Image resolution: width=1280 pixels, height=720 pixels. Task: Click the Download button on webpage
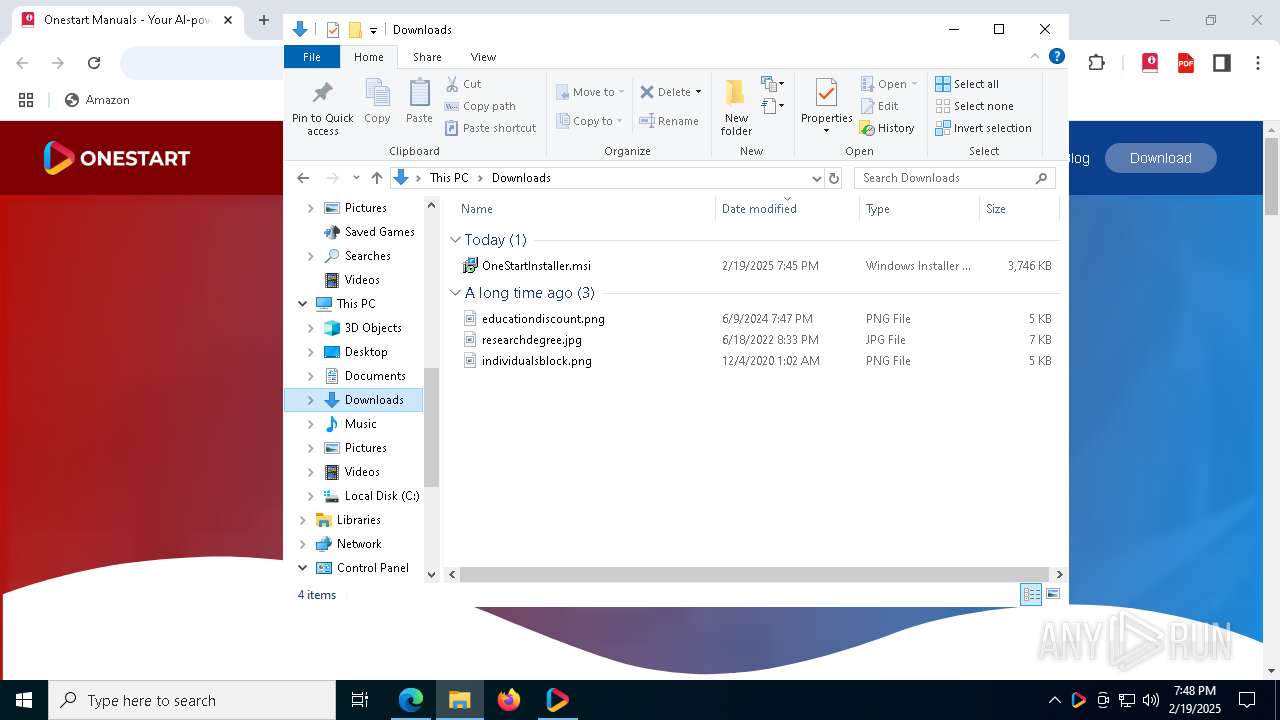[x=1160, y=158]
